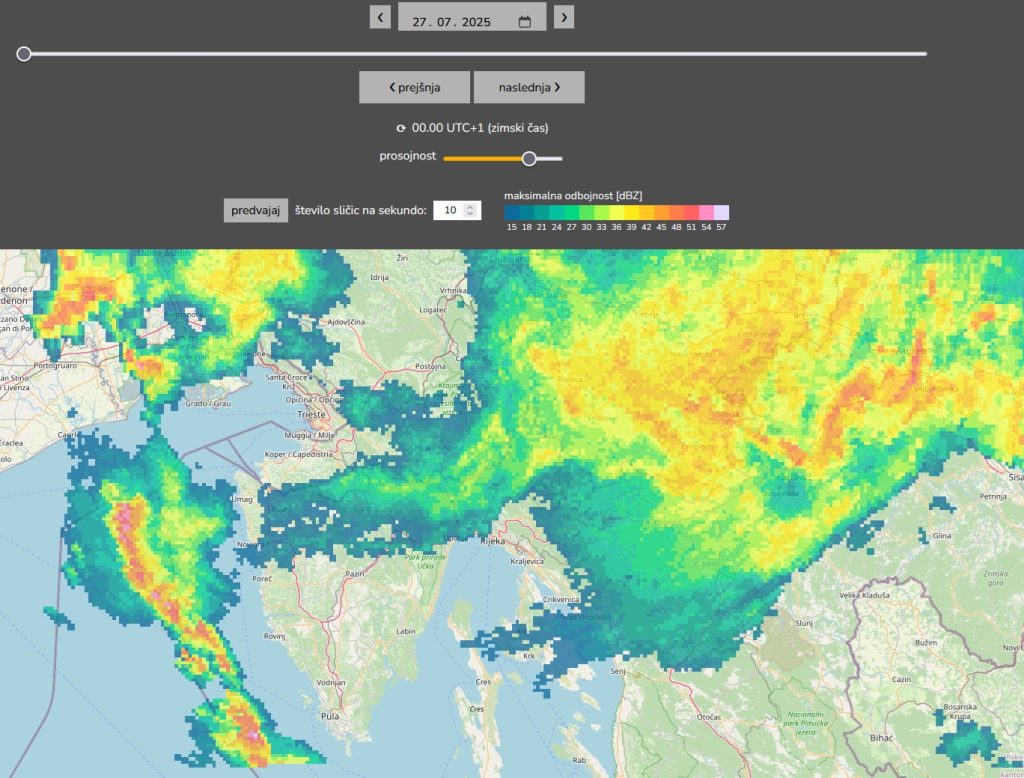Screen dimensions: 1024x778
Task: Click the Pula city label on the map
Action: tap(329, 717)
